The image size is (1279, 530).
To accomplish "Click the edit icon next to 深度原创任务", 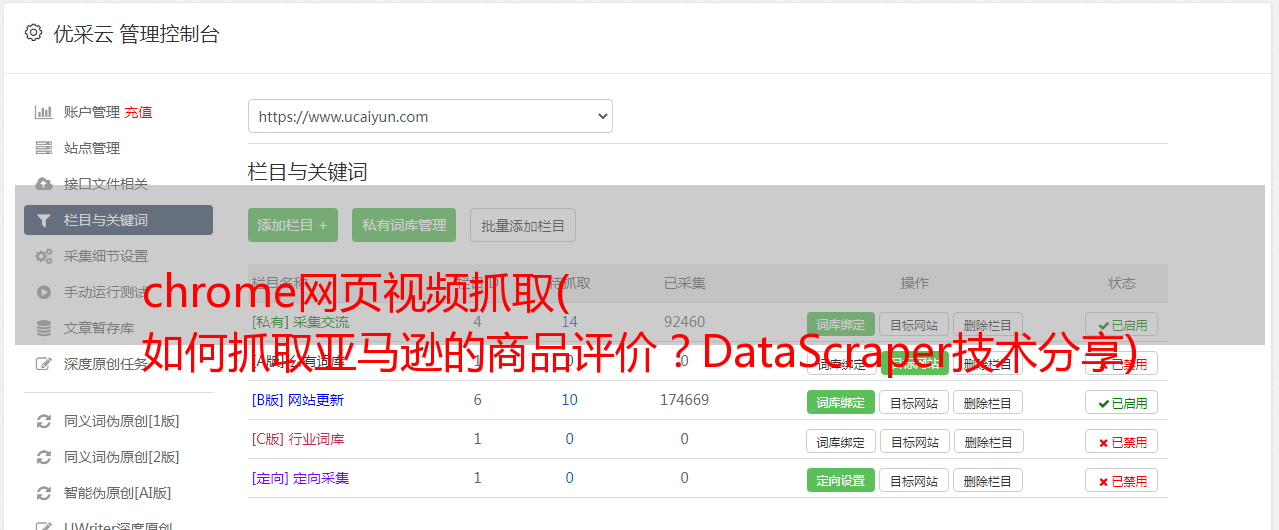I will click(x=43, y=364).
